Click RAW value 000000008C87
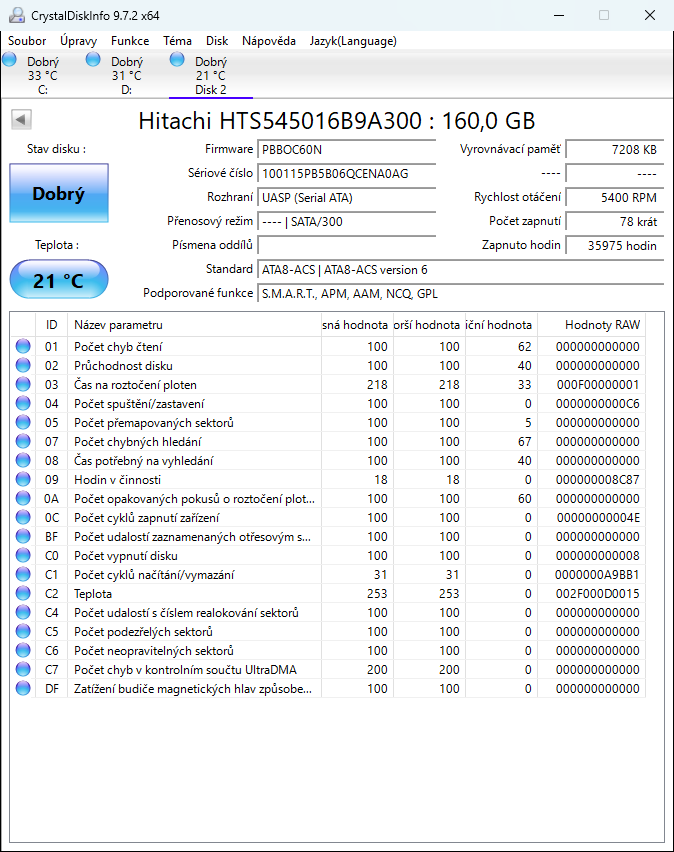Screen dimensions: 674x852 pos(597,480)
